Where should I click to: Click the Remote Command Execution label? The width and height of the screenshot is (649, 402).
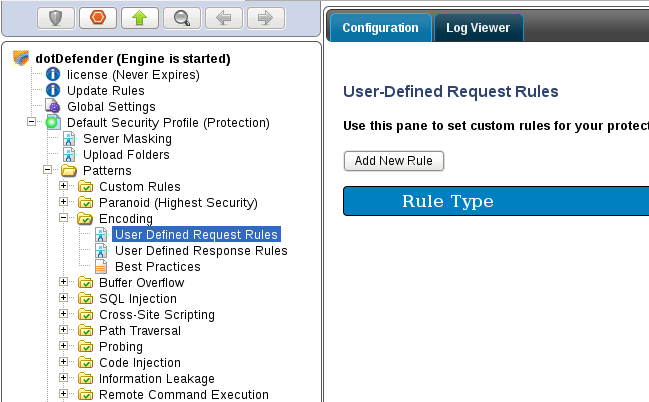(184, 395)
